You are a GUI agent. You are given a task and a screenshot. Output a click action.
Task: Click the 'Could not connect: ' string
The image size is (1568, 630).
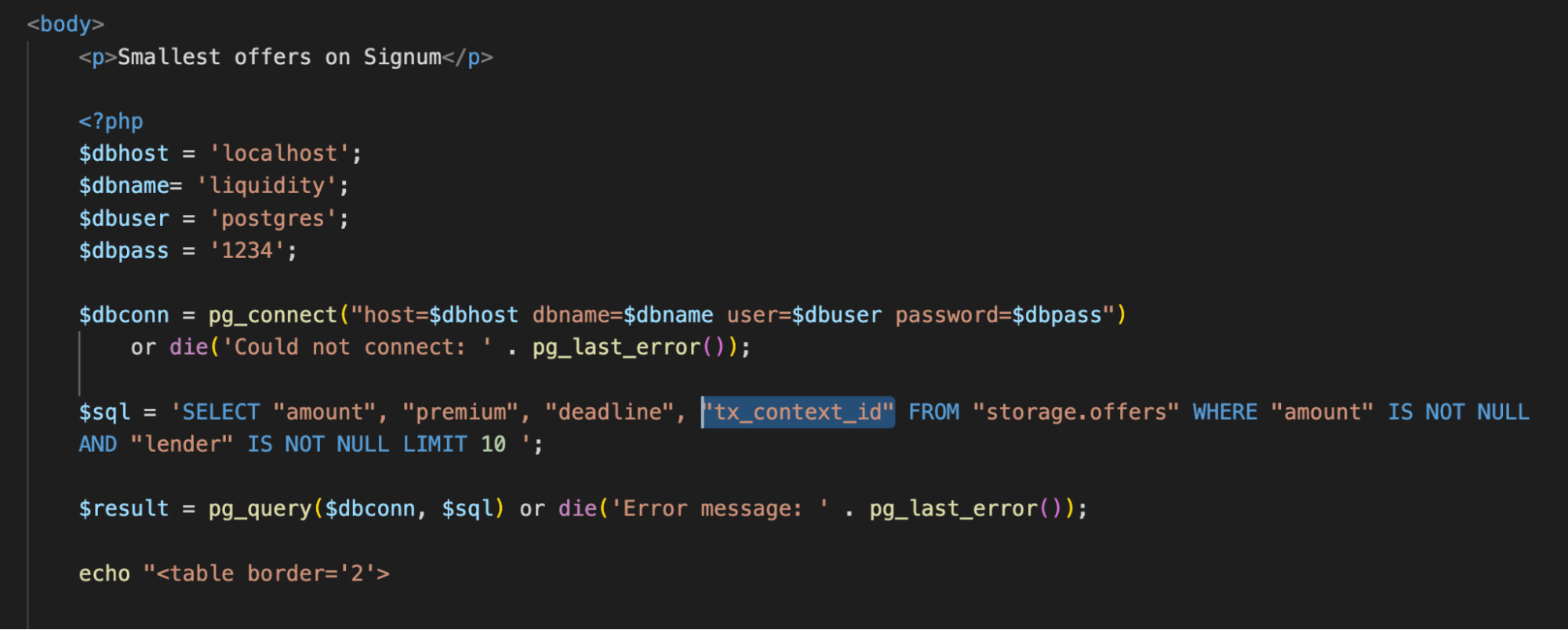click(357, 348)
